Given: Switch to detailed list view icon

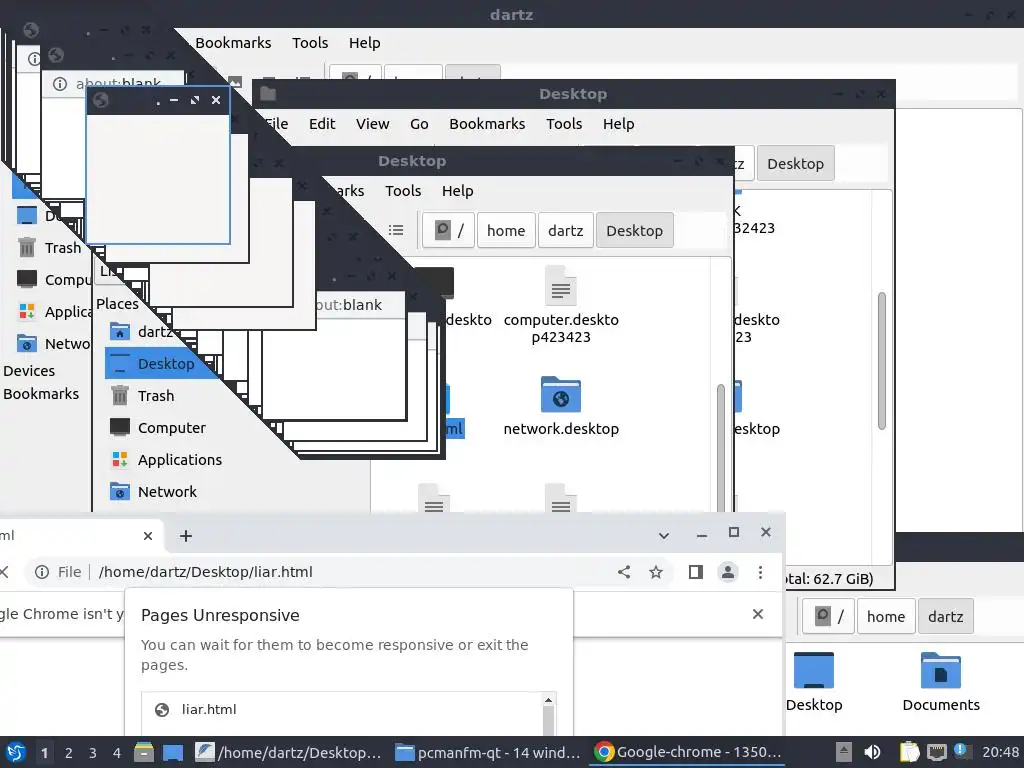Looking at the screenshot, I should click(396, 230).
